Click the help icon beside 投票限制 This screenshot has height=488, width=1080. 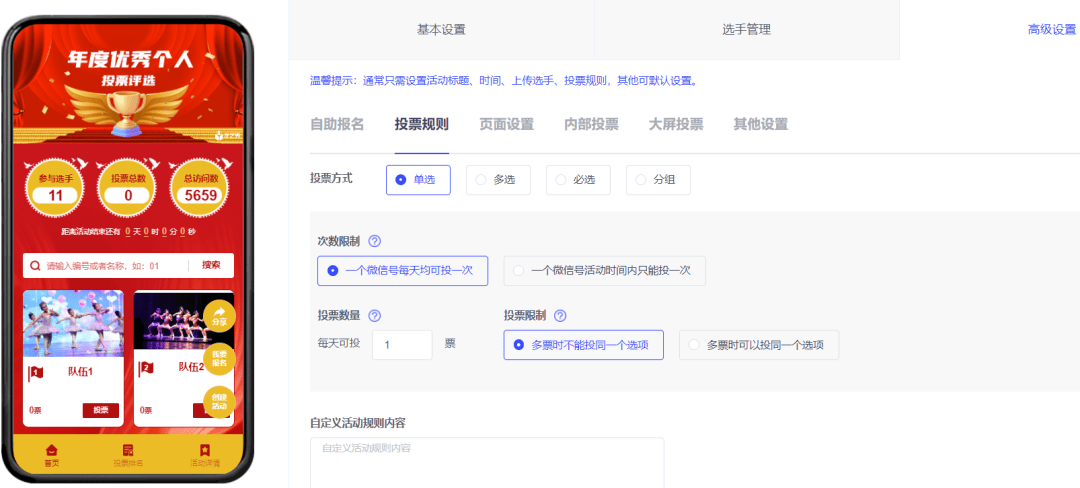pyautogui.click(x=560, y=316)
